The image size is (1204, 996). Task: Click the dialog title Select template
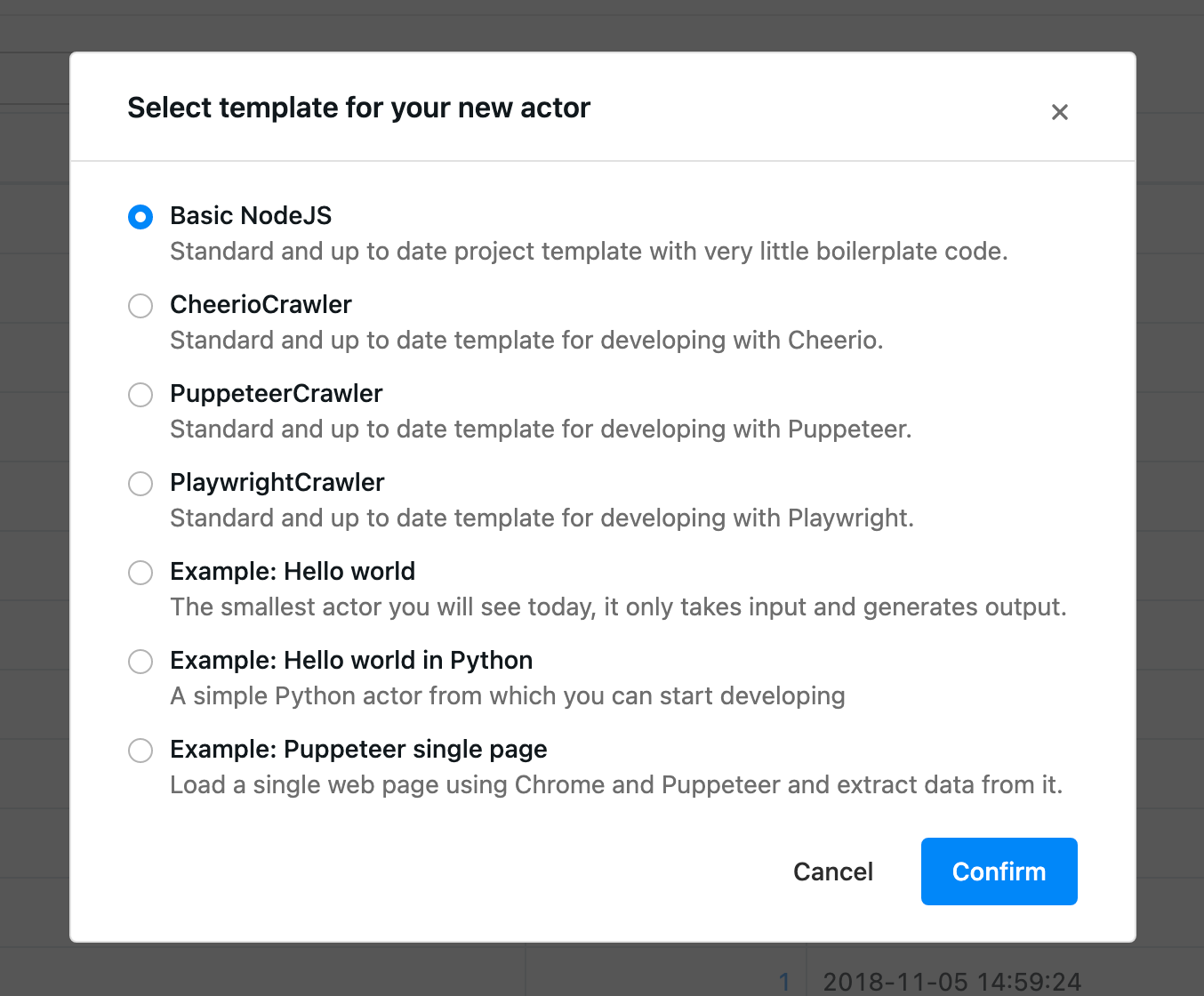(359, 108)
